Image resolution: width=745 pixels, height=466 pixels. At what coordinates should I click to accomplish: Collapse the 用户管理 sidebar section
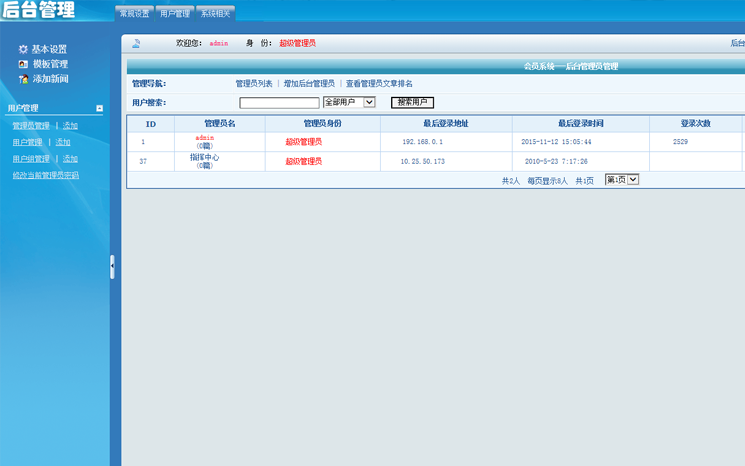[99, 108]
